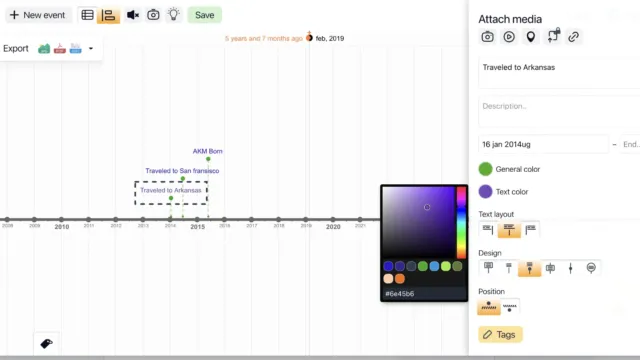640x360 pixels.
Task: Switch to table list view
Action: coord(87,15)
